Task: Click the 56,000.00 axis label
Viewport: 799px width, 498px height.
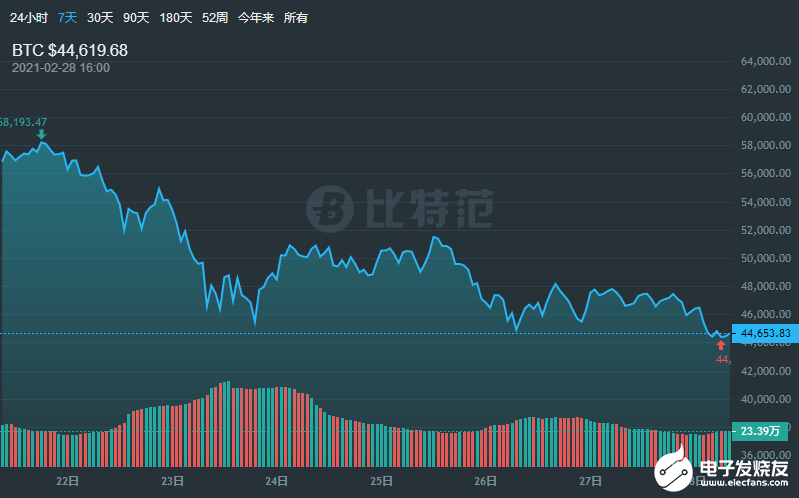Action: coord(766,173)
